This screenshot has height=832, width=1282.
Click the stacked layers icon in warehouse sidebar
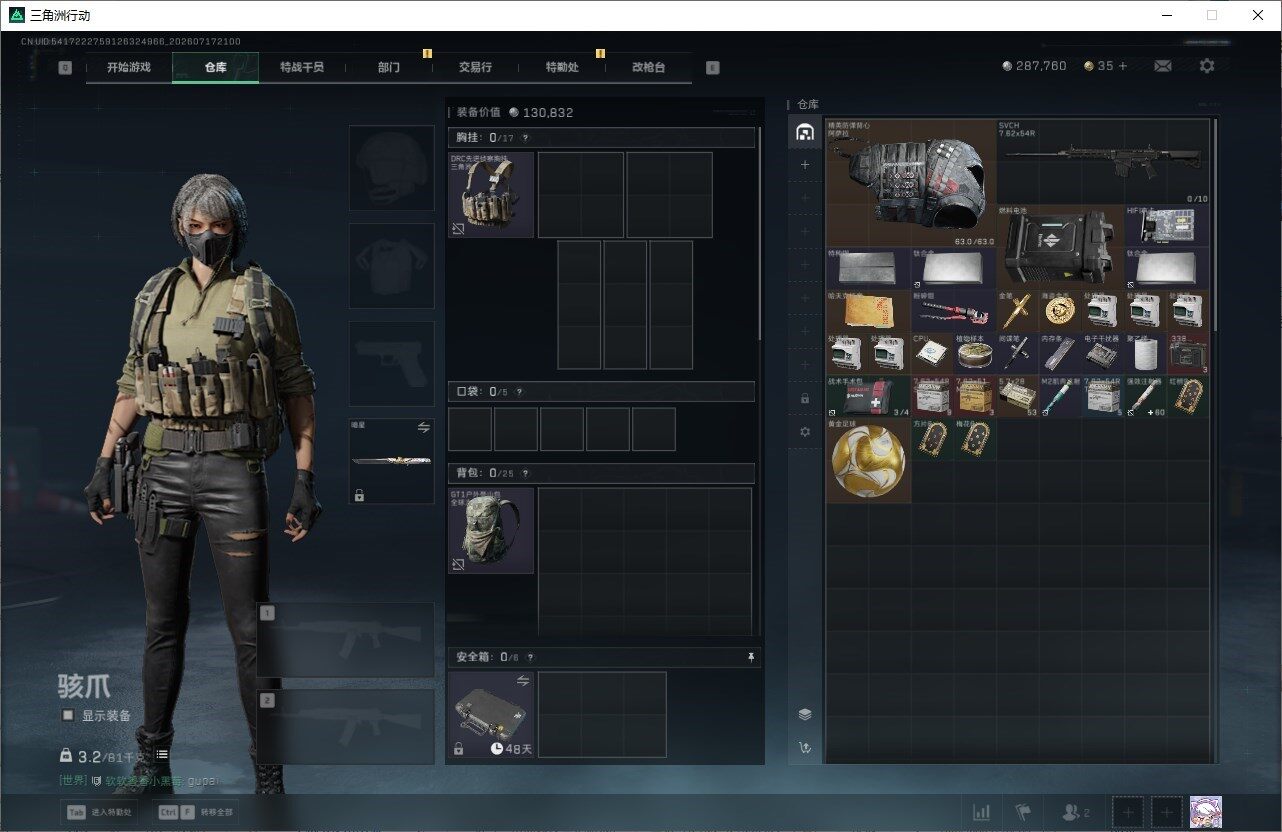pos(805,714)
